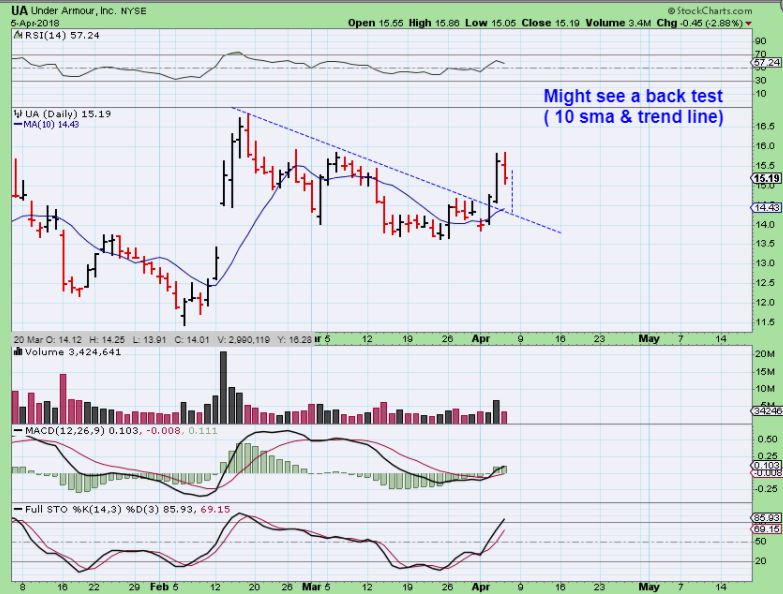Click the 57.24 RSI value tag

[x=767, y=62]
